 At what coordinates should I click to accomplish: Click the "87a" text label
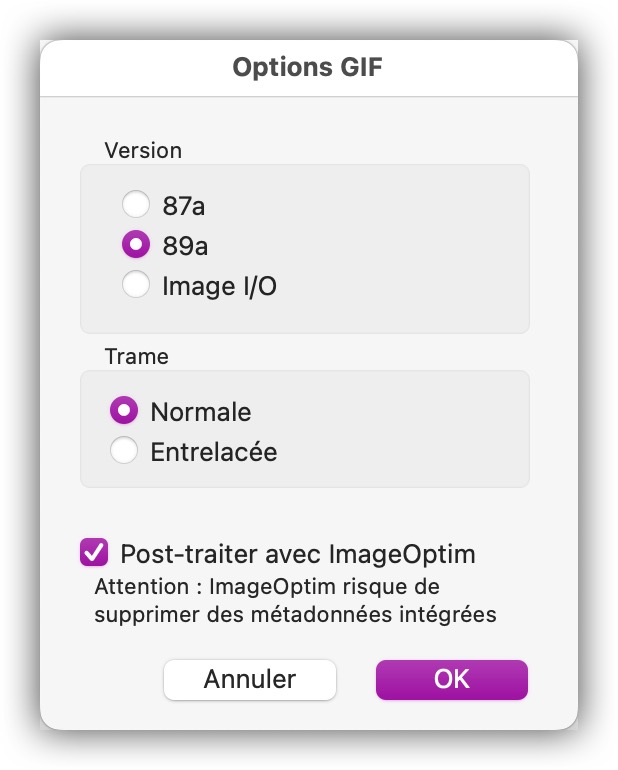[184, 206]
